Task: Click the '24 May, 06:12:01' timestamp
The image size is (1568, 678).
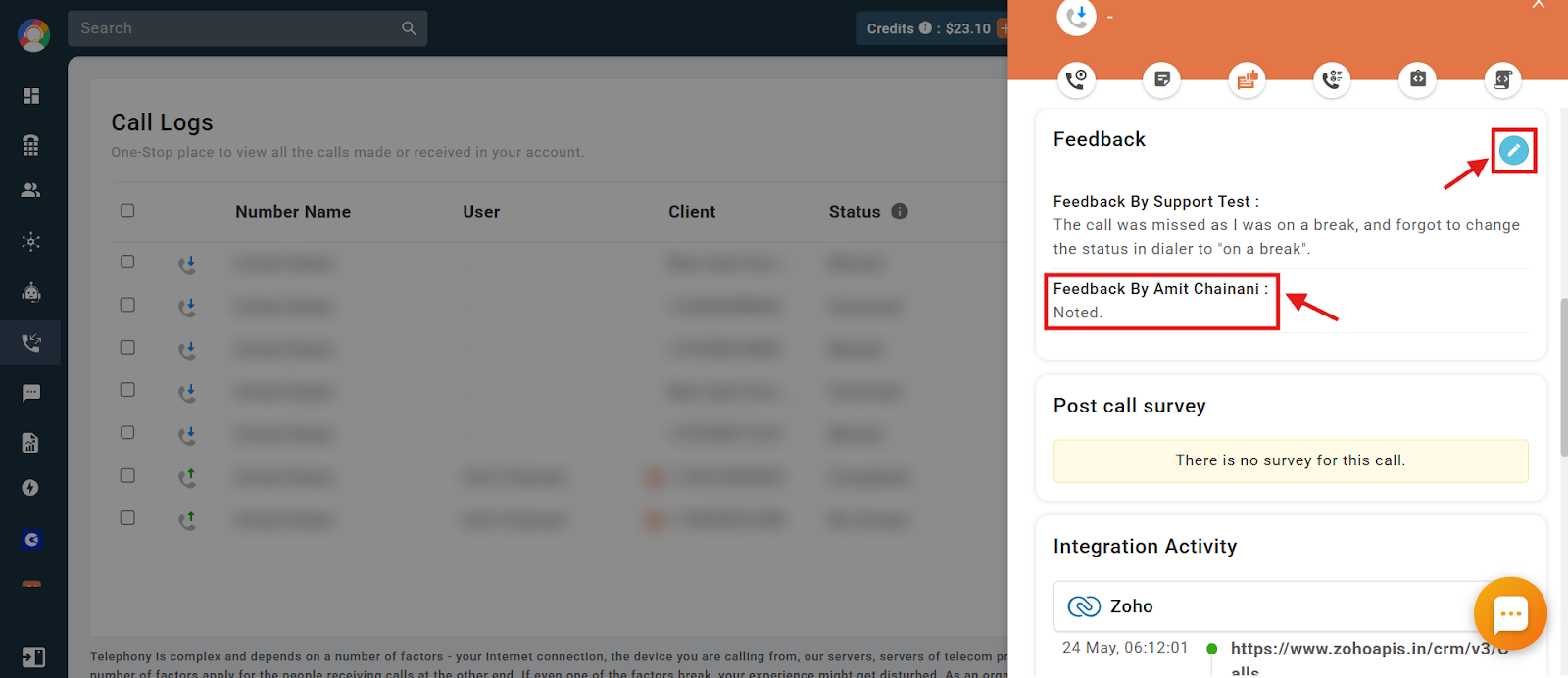Action: [x=1125, y=648]
